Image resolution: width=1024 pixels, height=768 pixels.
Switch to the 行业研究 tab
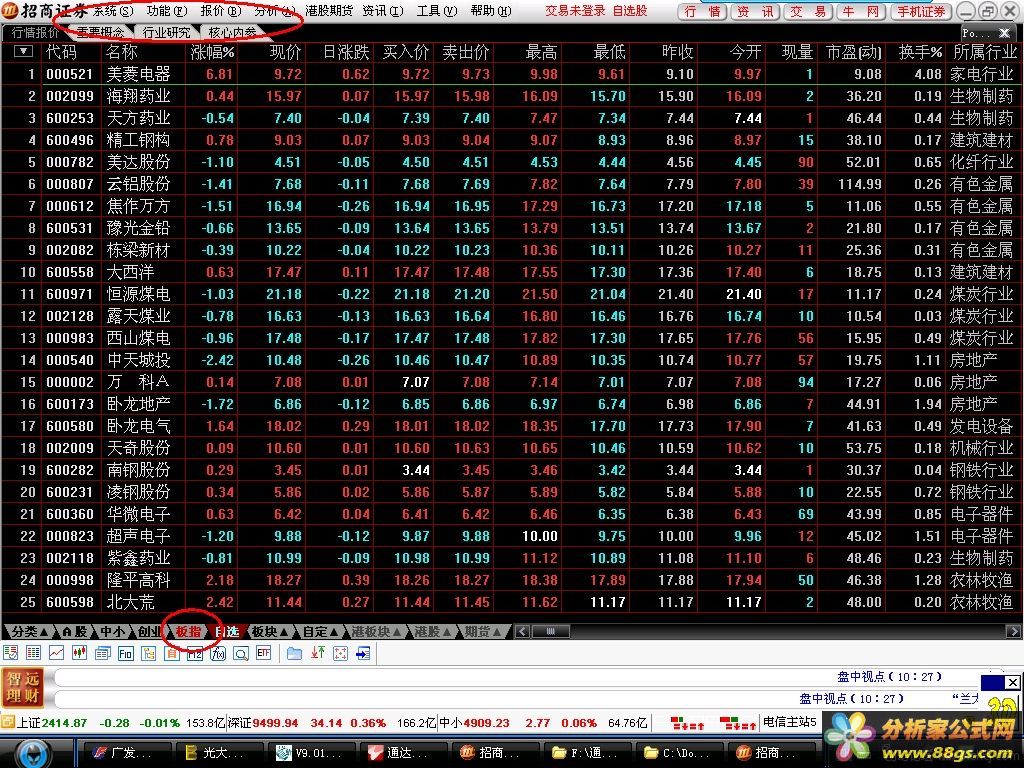(x=167, y=32)
